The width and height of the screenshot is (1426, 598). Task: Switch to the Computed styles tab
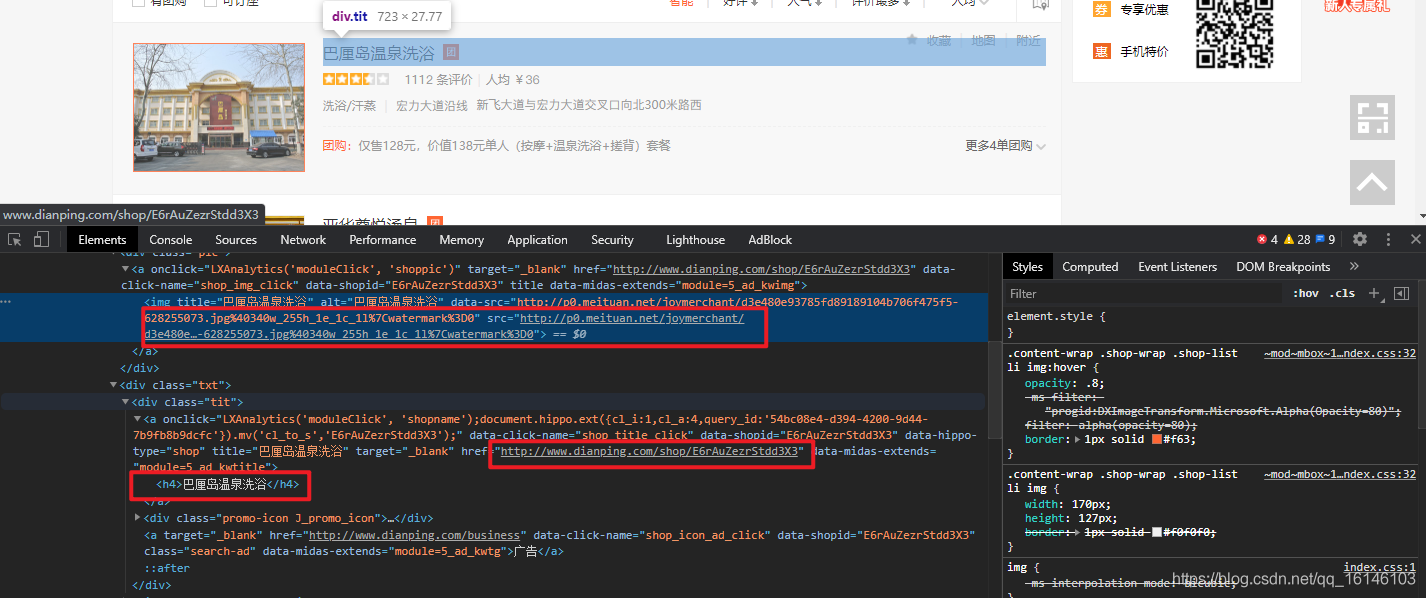coord(1090,267)
